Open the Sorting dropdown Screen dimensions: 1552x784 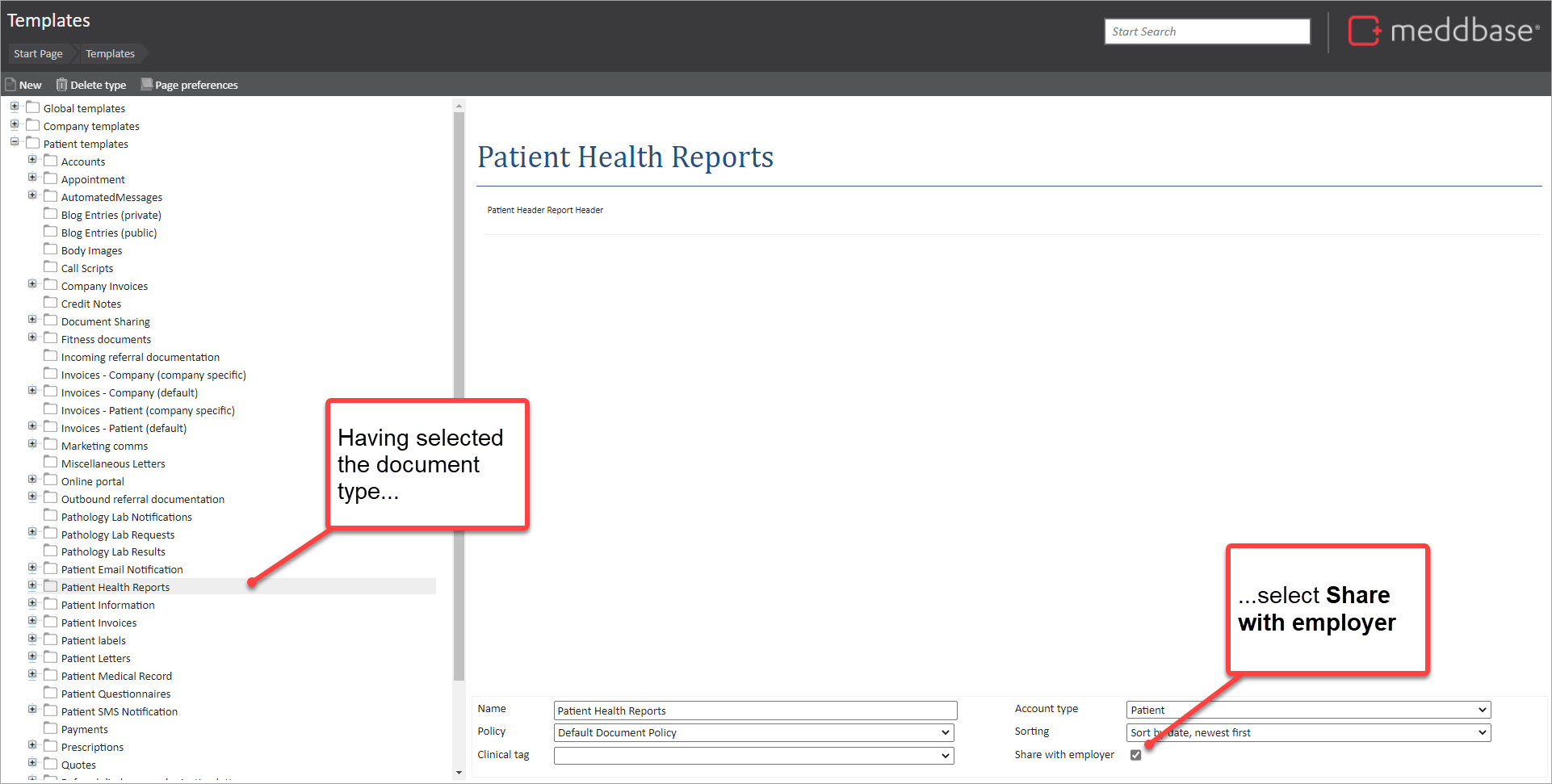point(1307,733)
